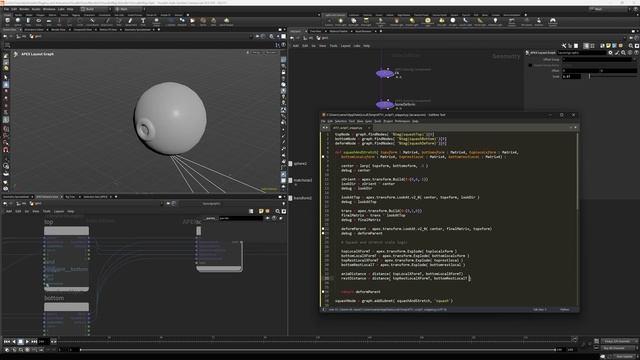This screenshot has height=360, width=640.
Task: Click the stop playback button
Action: coord(20,341)
